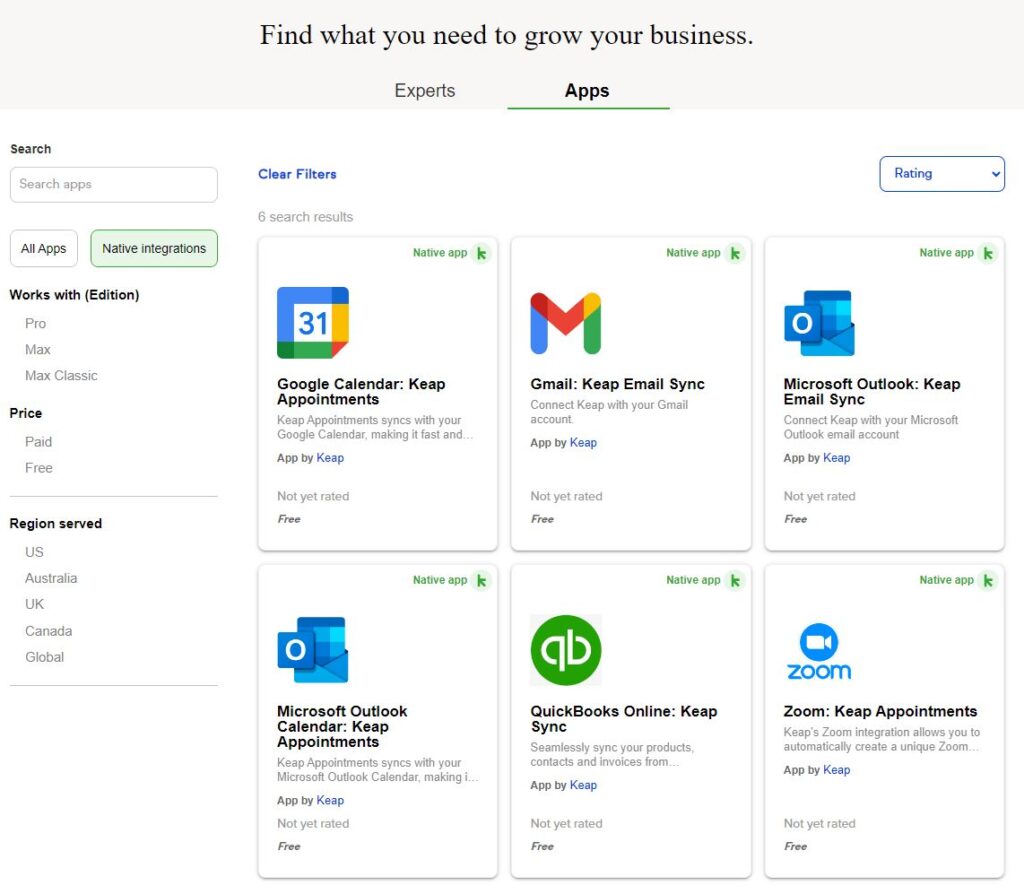1024x894 pixels.
Task: Click the Gmail card description text
Action: (609, 413)
